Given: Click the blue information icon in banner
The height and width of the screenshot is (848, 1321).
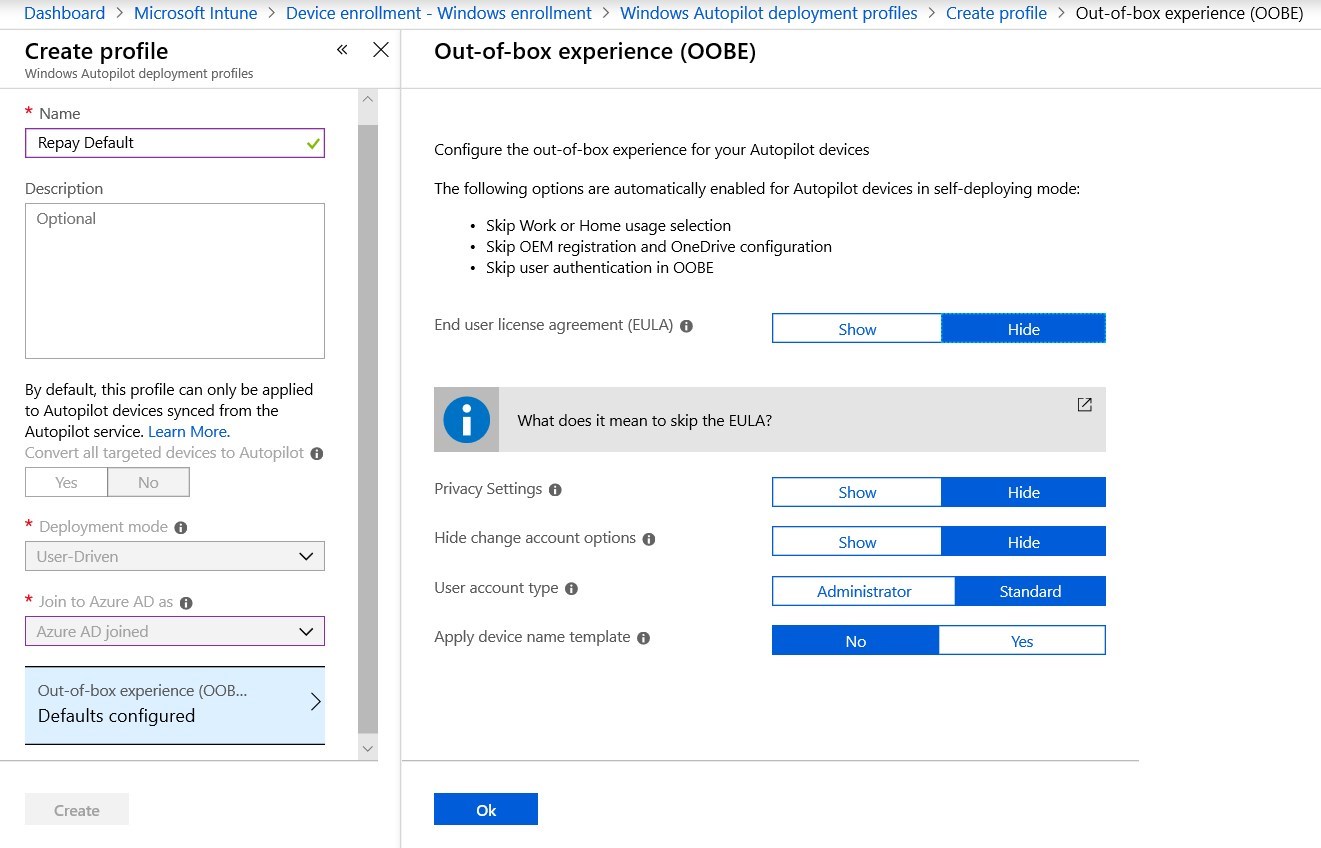Looking at the screenshot, I should tap(466, 420).
